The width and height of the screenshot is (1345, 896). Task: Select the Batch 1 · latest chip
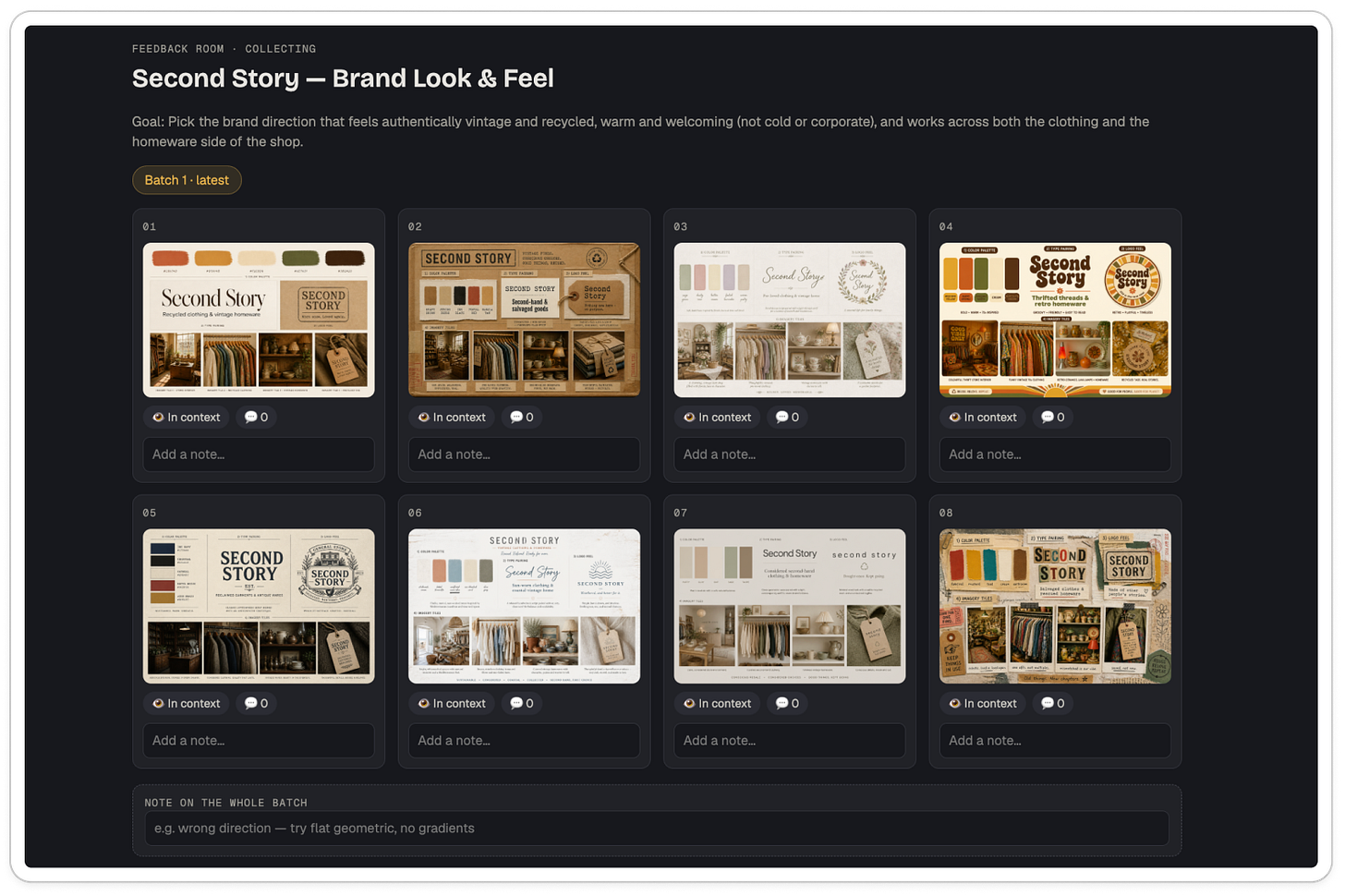[x=187, y=180]
